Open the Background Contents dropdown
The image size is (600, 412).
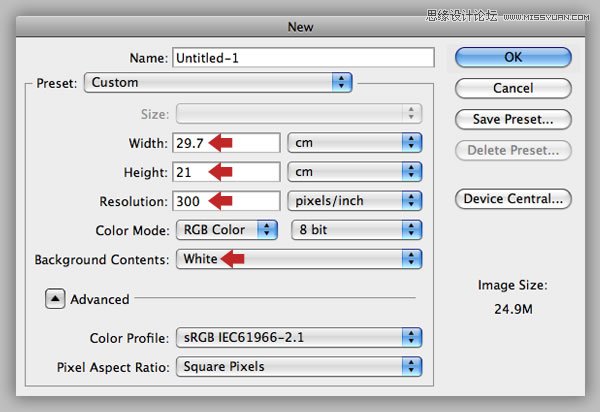tap(299, 259)
